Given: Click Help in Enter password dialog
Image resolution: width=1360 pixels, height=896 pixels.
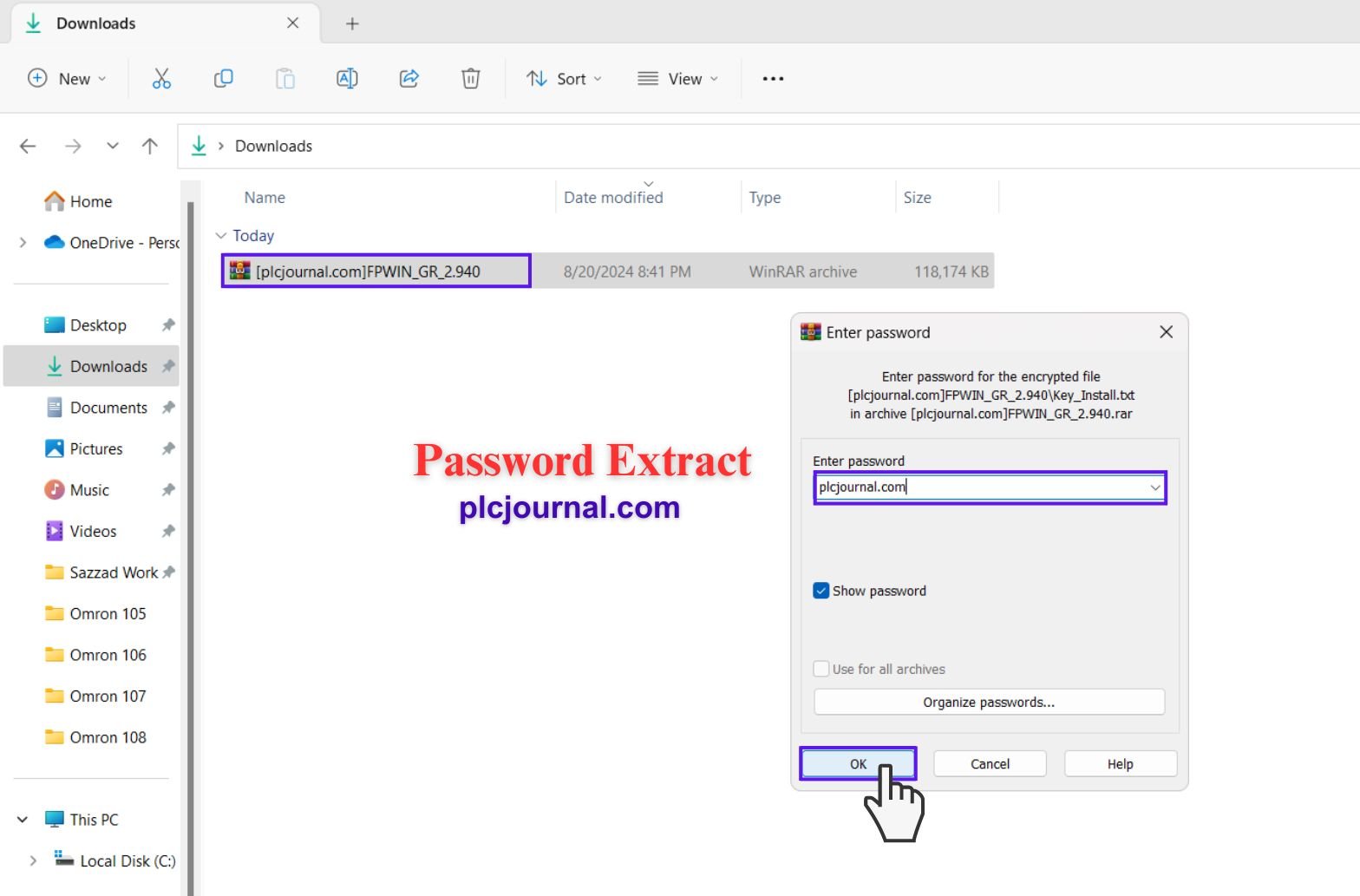Looking at the screenshot, I should pos(1120,763).
